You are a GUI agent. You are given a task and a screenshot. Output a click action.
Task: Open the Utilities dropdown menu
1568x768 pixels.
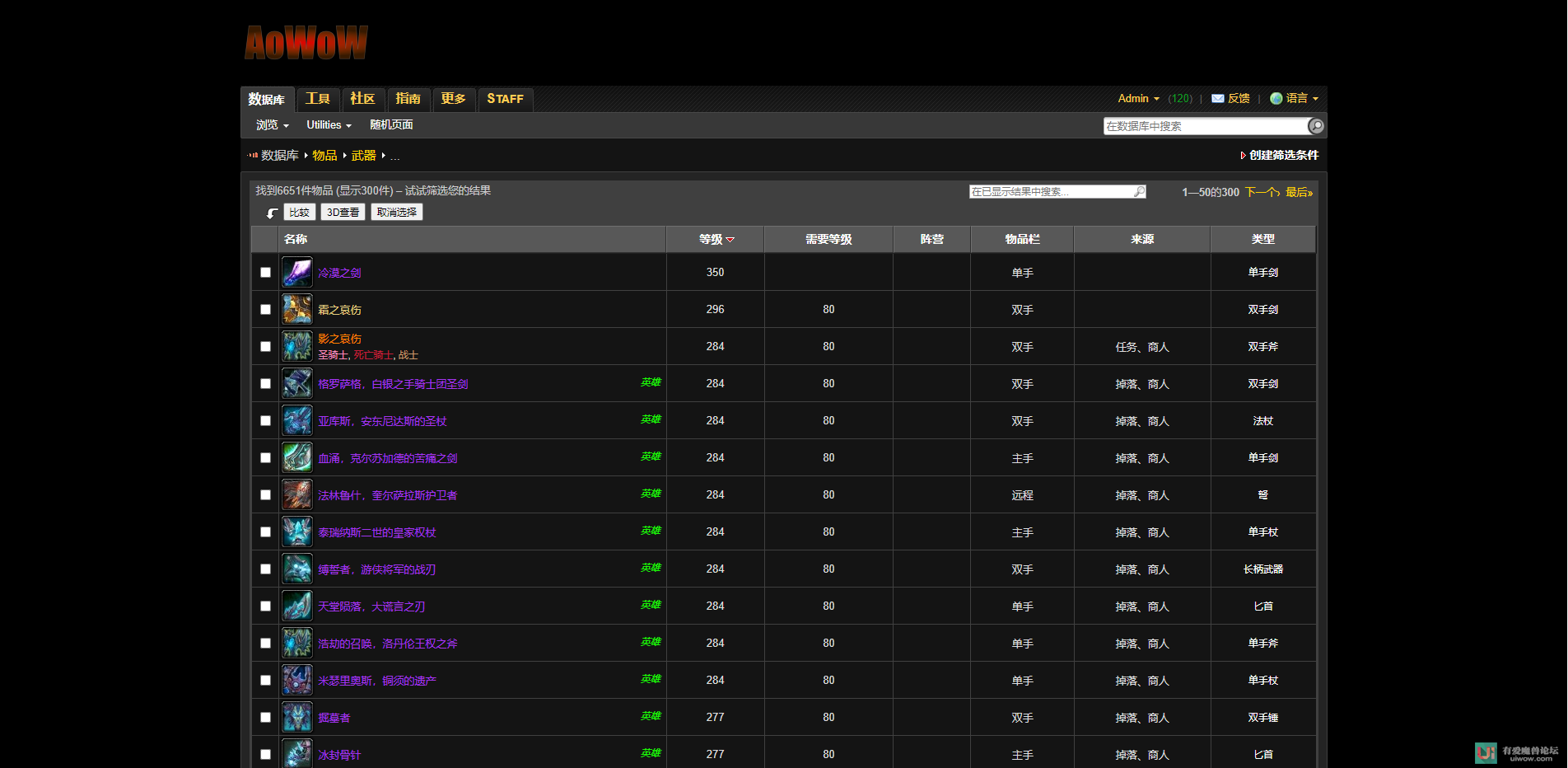[329, 125]
